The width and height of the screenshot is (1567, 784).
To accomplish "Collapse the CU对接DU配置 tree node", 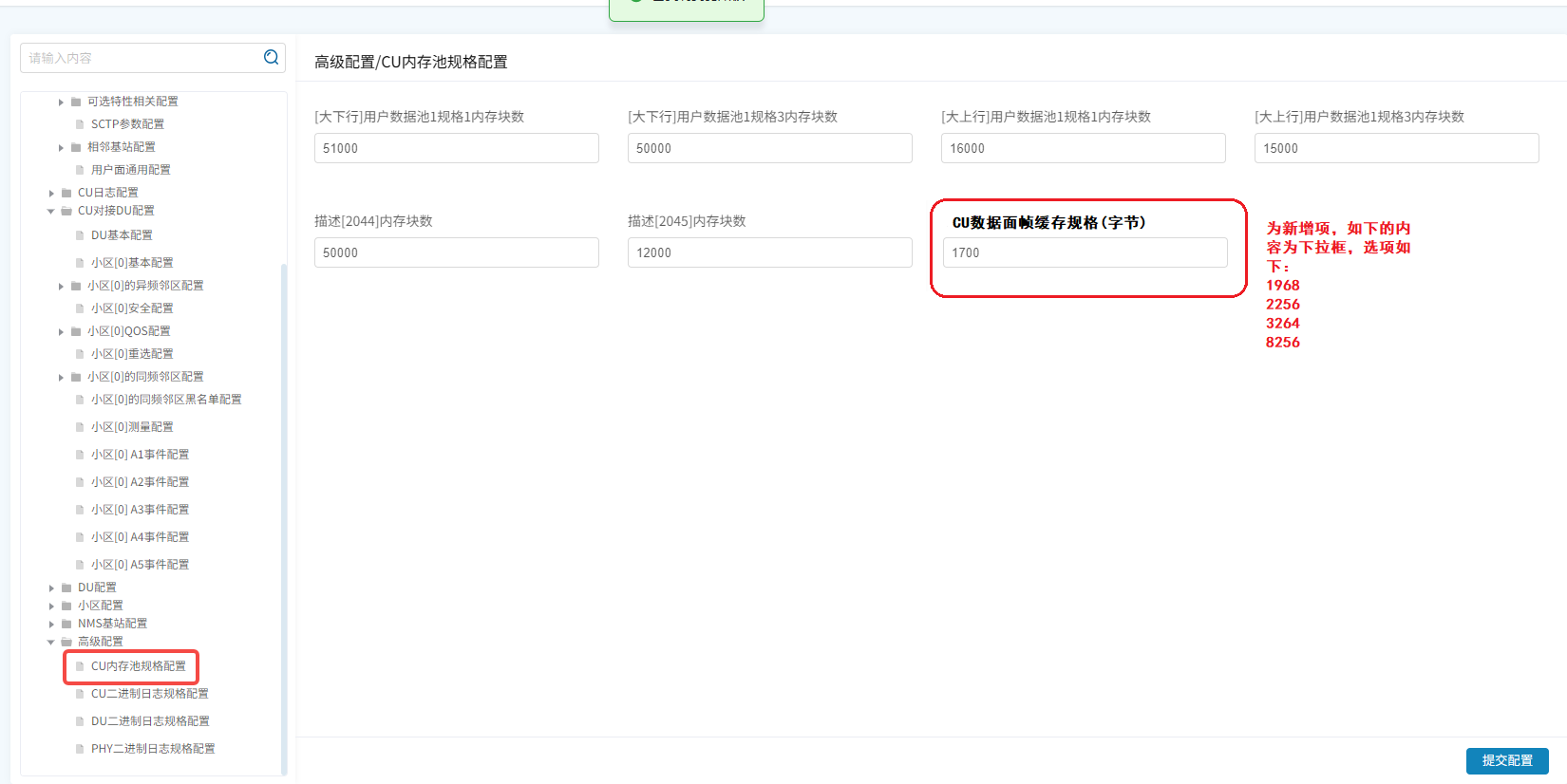I will click(51, 211).
